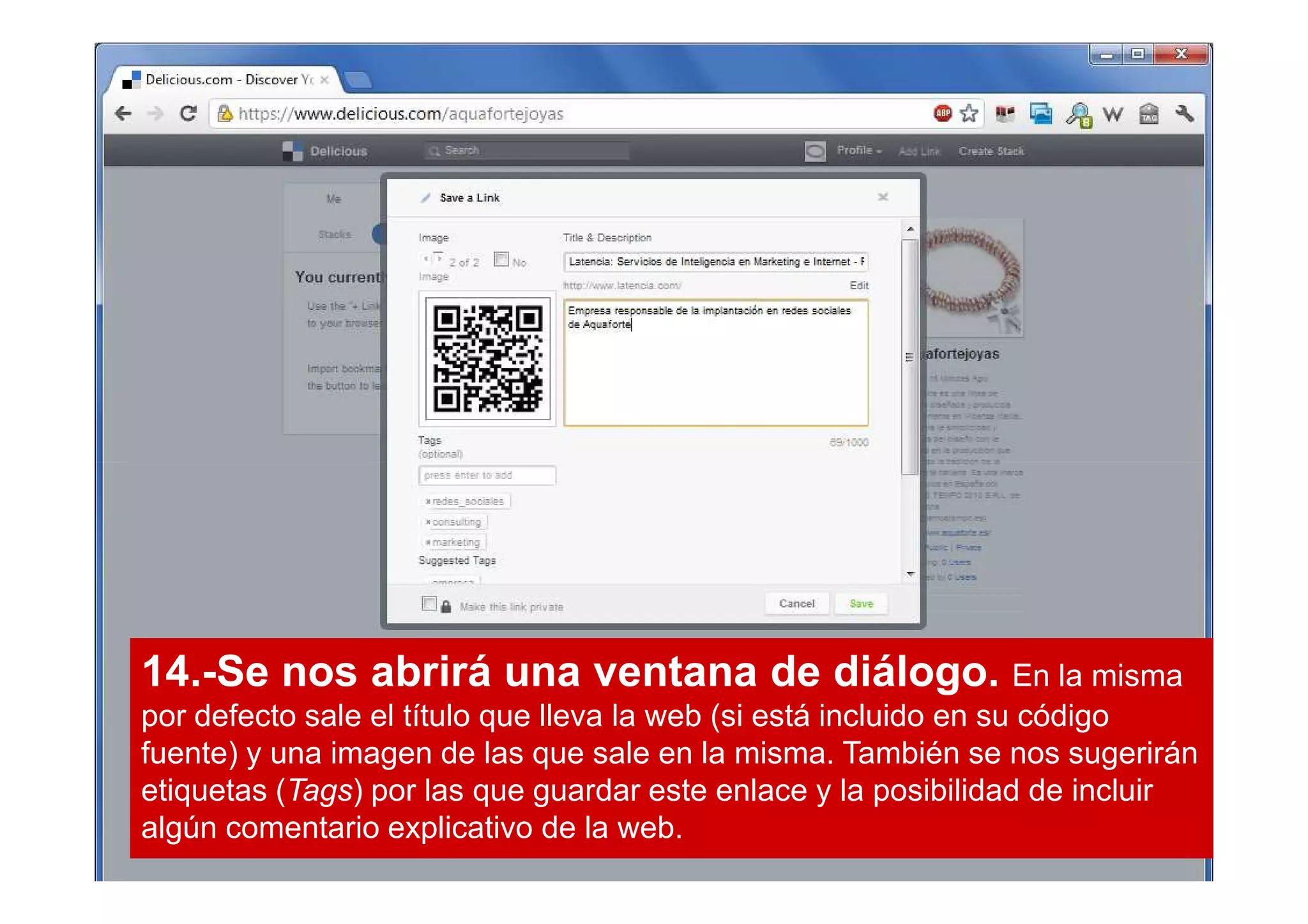Image resolution: width=1308 pixels, height=924 pixels.
Task: Select the QR code image thumbnail
Action: coord(487,358)
